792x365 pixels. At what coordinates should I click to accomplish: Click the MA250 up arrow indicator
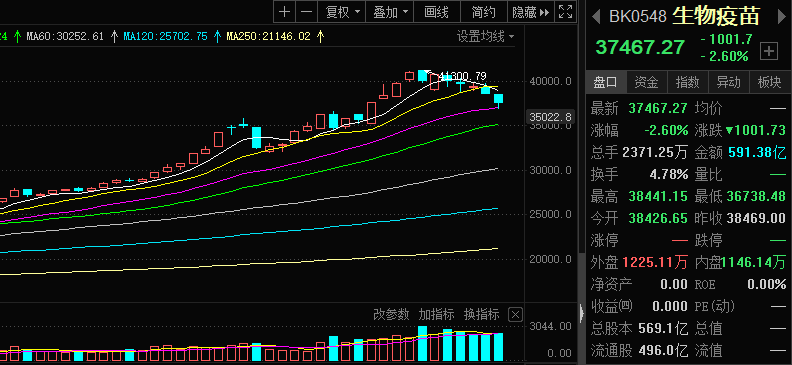[320, 36]
